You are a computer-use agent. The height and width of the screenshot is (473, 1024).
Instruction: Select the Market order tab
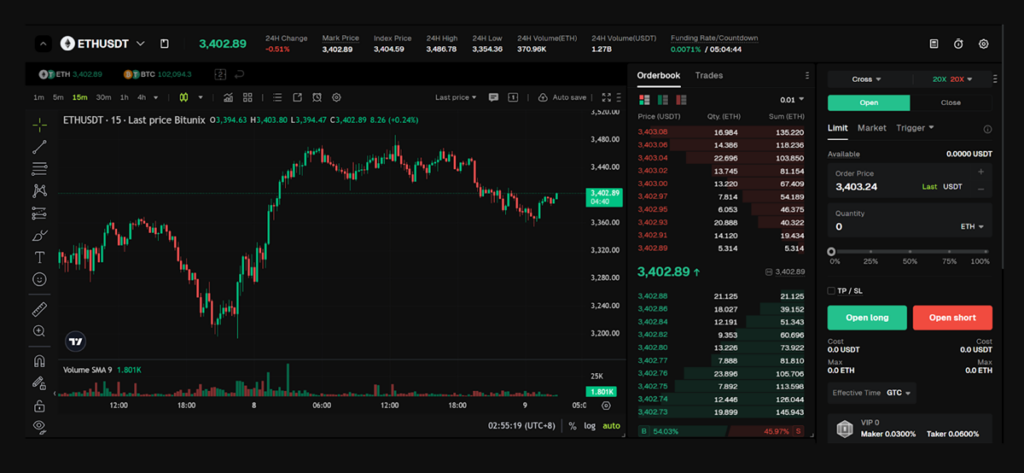click(872, 128)
